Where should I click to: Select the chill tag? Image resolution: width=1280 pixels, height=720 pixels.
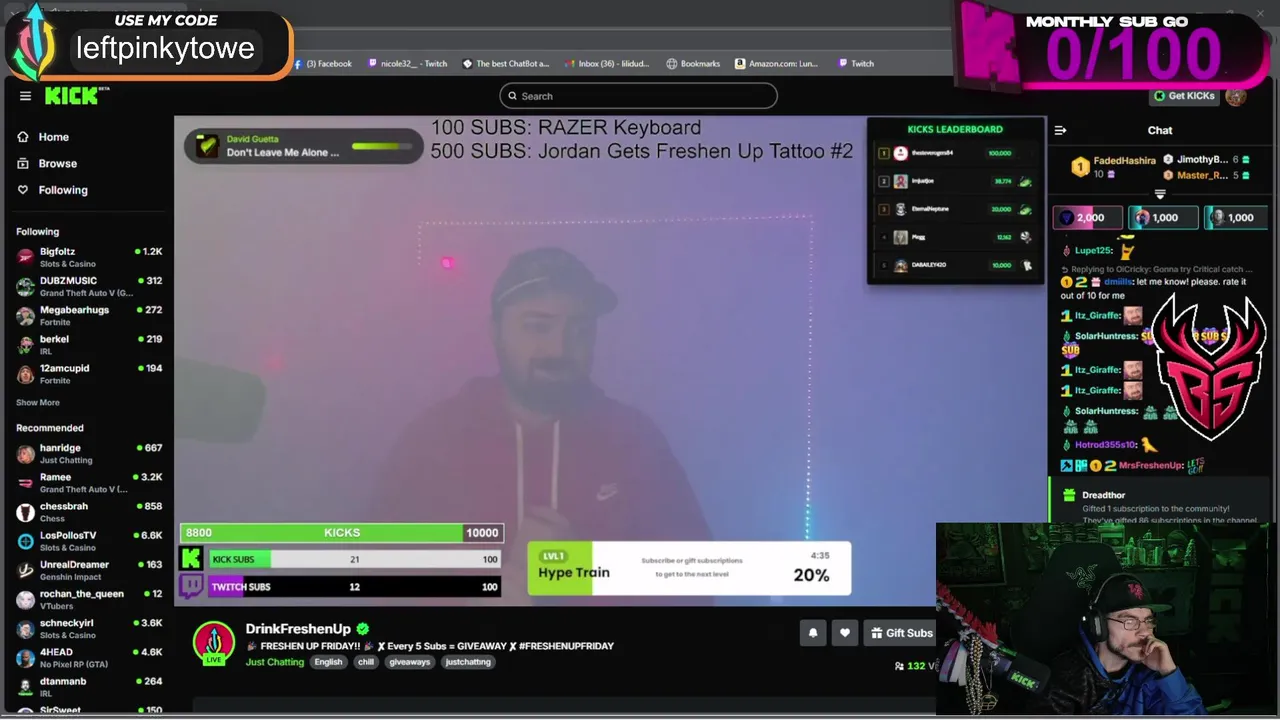366,662
